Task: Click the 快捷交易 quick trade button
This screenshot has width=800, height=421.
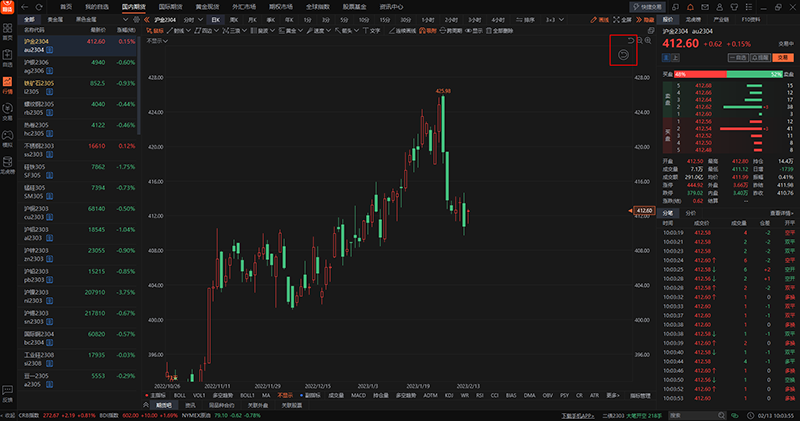Action: pyautogui.click(x=647, y=7)
